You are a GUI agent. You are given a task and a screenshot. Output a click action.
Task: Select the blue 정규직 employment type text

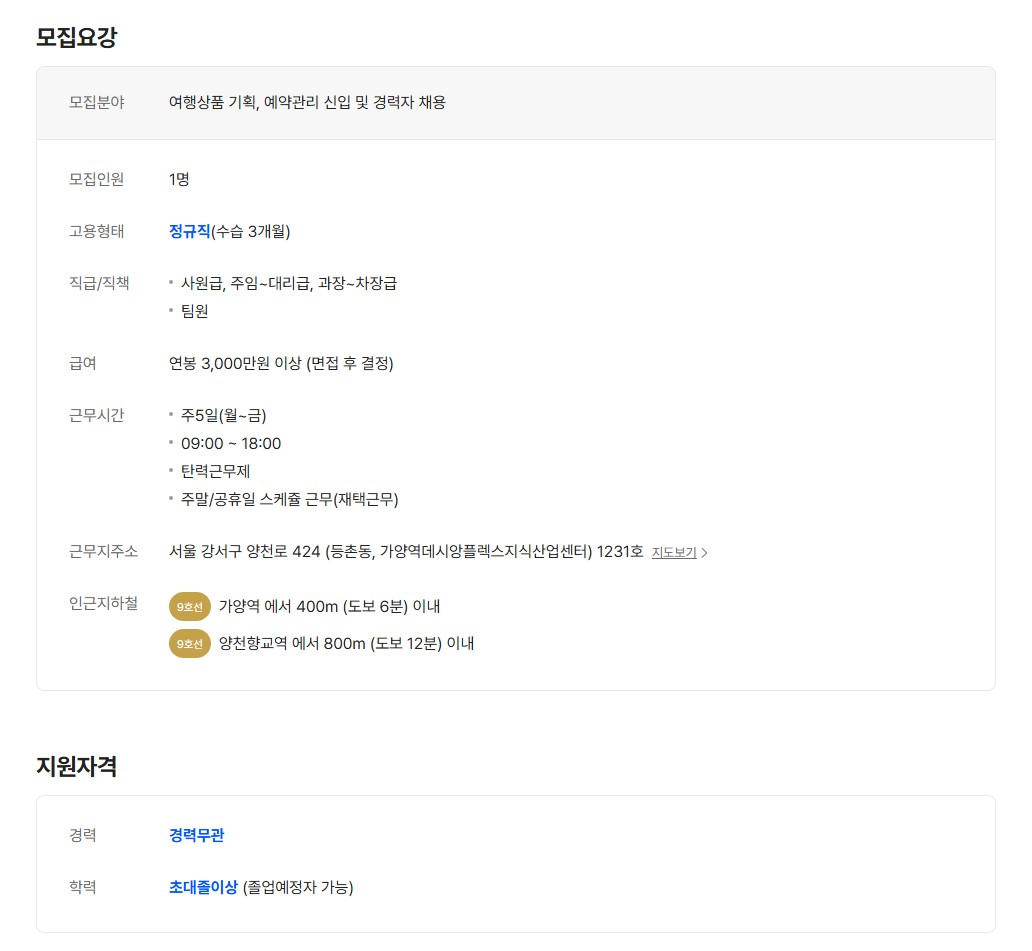tap(190, 231)
